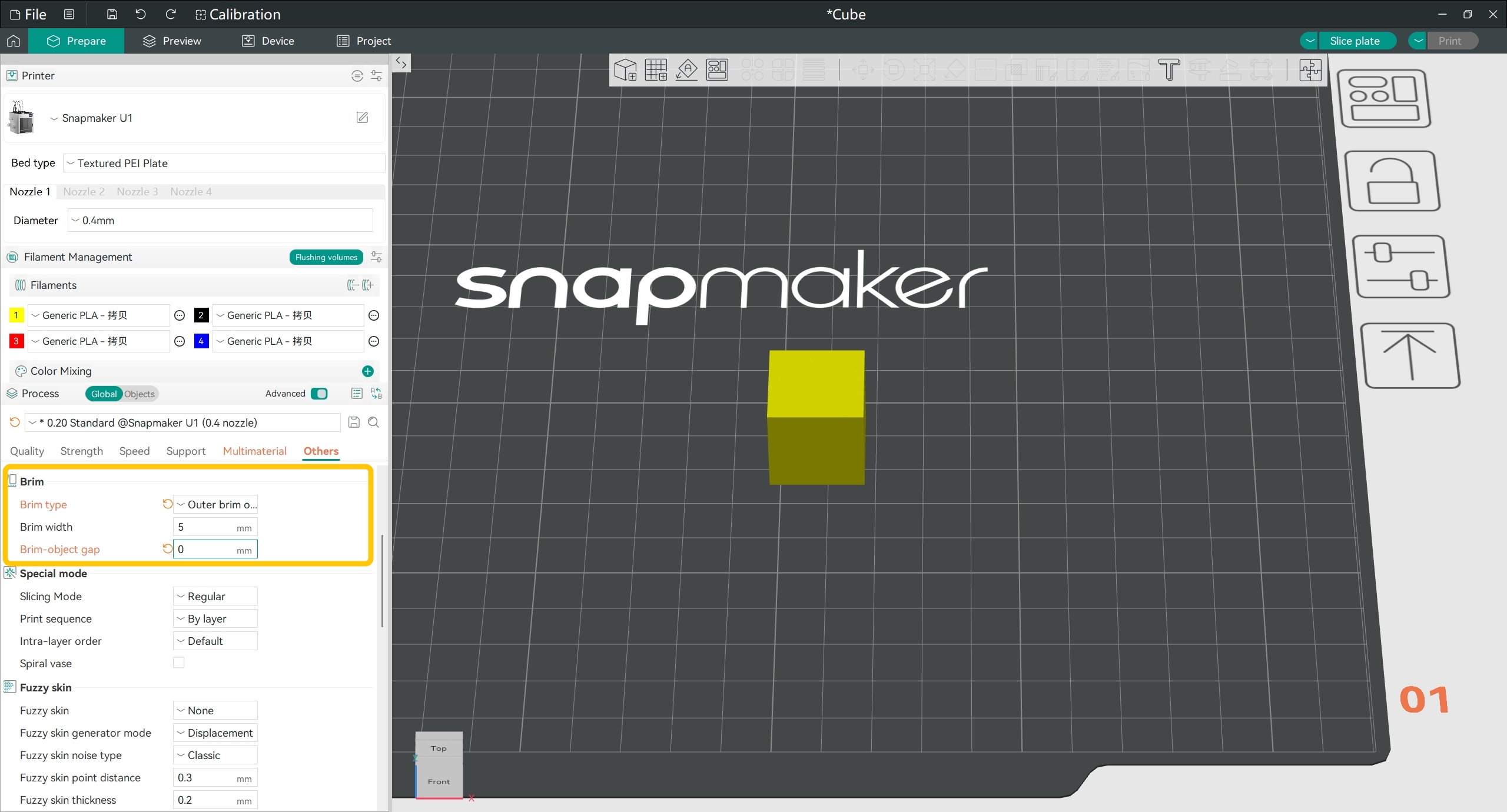Reset process preset changes arrow

click(x=15, y=422)
